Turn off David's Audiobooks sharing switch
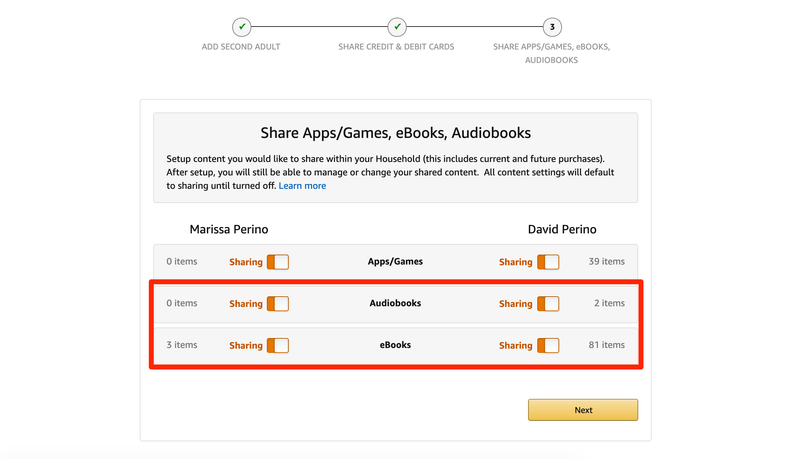This screenshot has height=459, width=790. 548,304
